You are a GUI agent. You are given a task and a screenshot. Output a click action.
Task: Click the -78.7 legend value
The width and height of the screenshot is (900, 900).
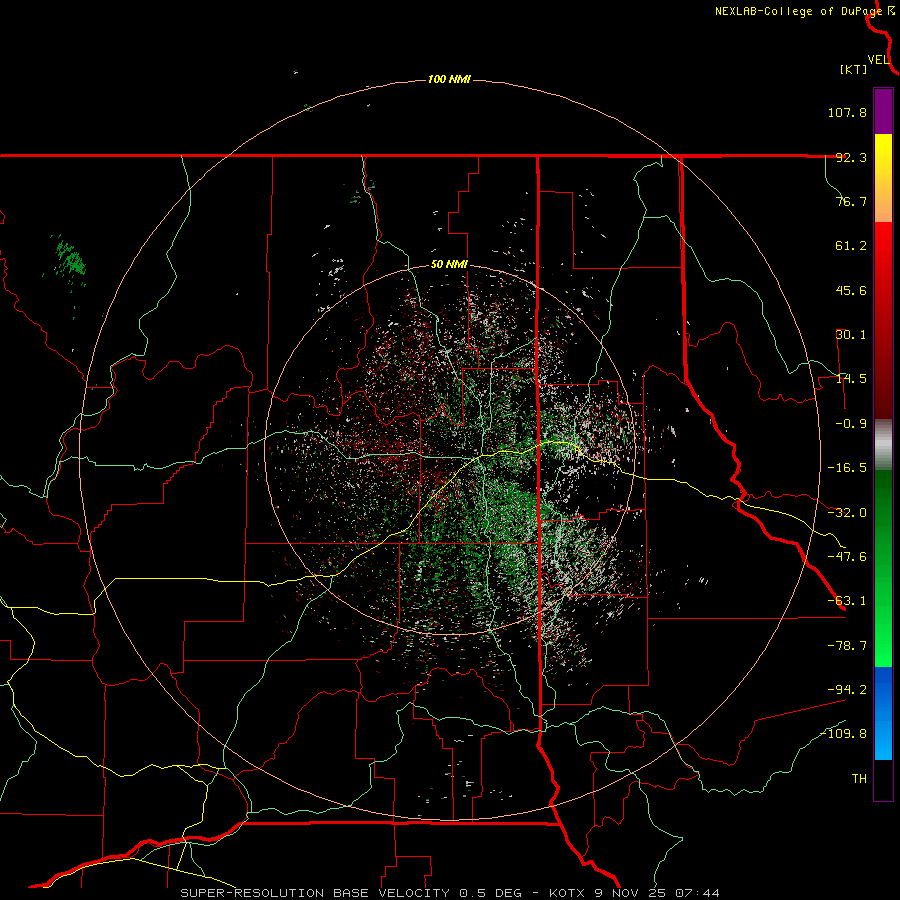tap(847, 646)
